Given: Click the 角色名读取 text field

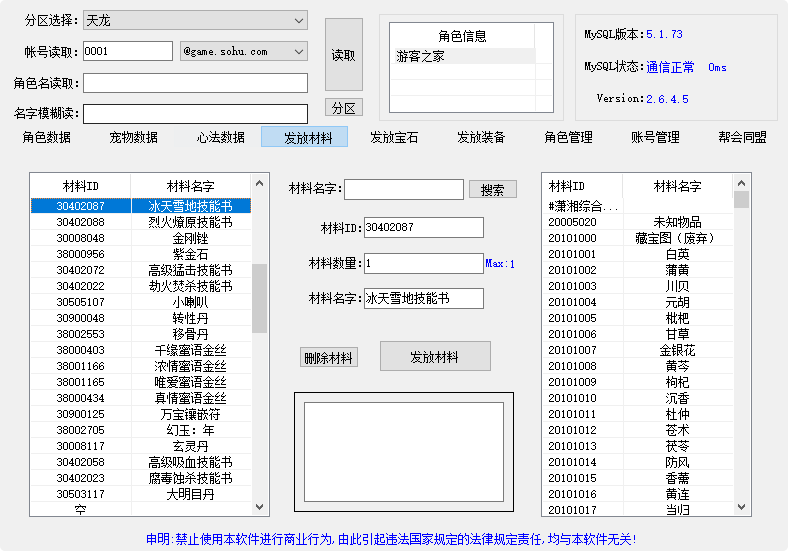Looking at the screenshot, I should 195,83.
